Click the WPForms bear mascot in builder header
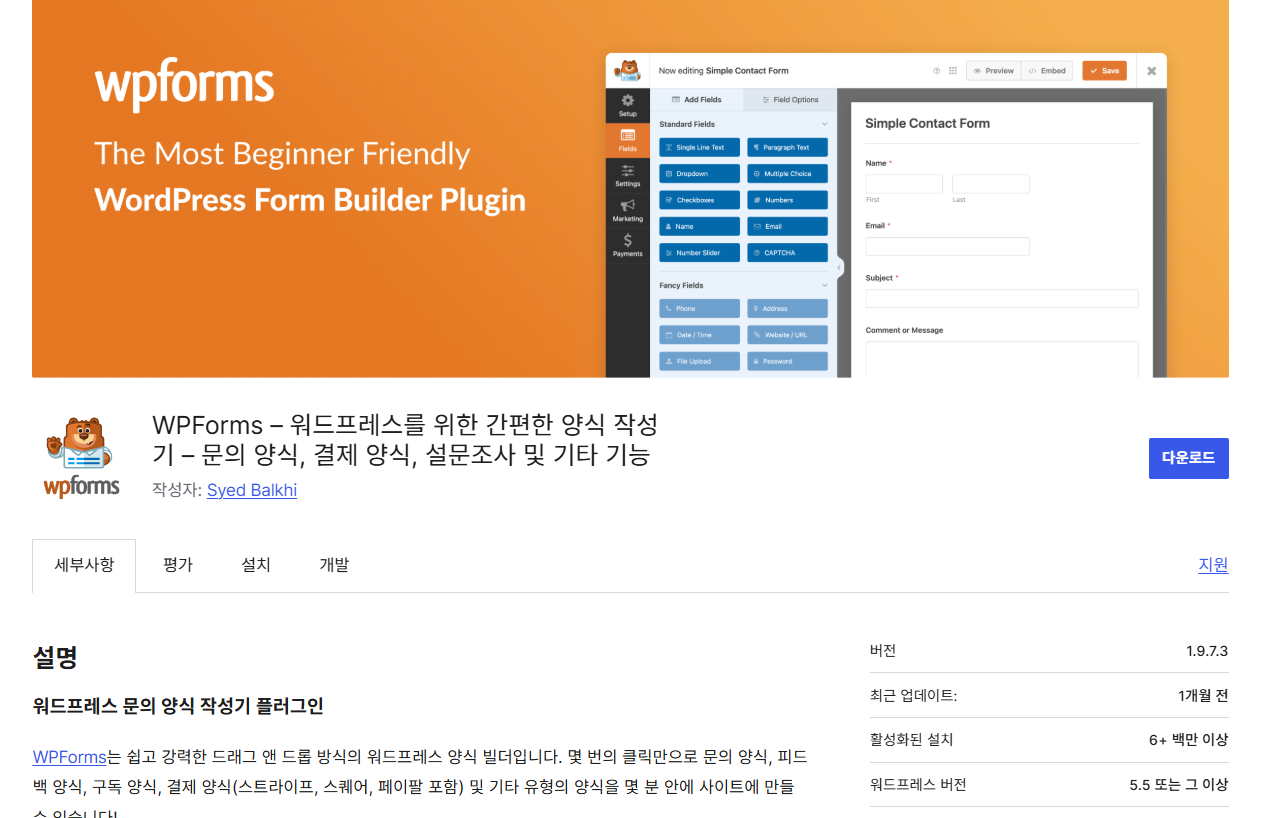The height and width of the screenshot is (818, 1268). (x=628, y=71)
